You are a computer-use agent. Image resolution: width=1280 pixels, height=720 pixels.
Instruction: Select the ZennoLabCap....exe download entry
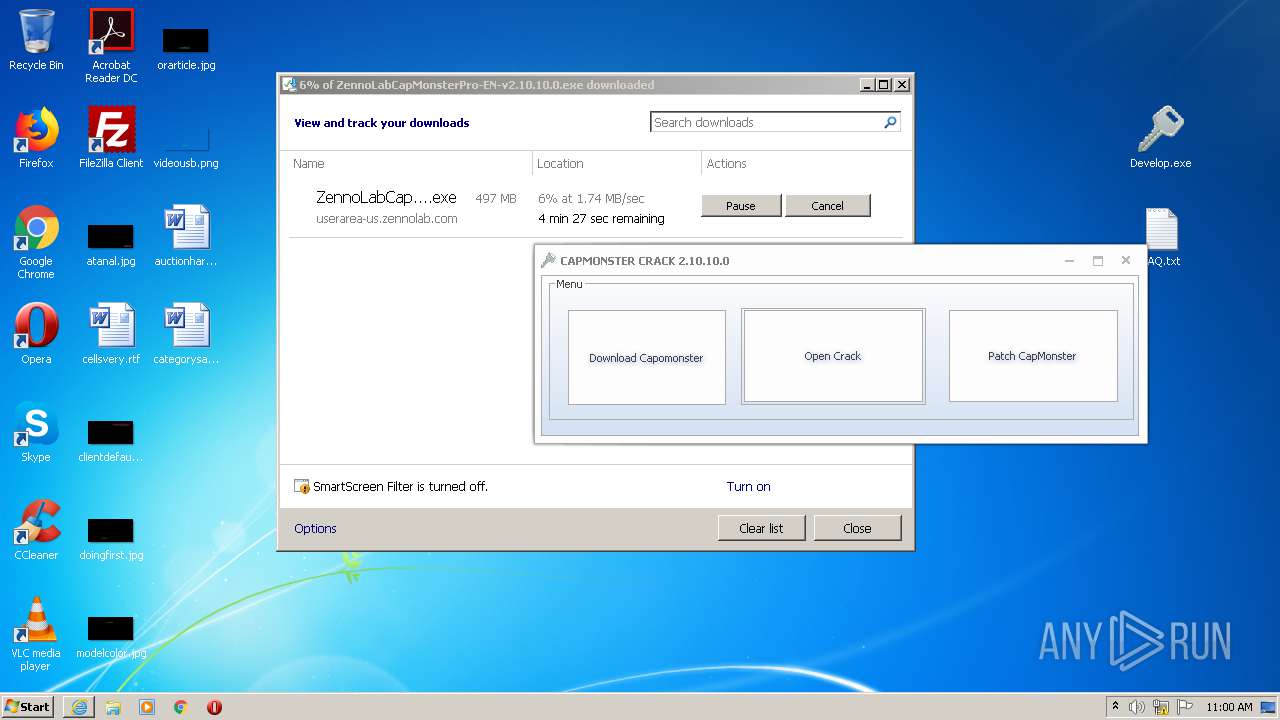(x=386, y=198)
